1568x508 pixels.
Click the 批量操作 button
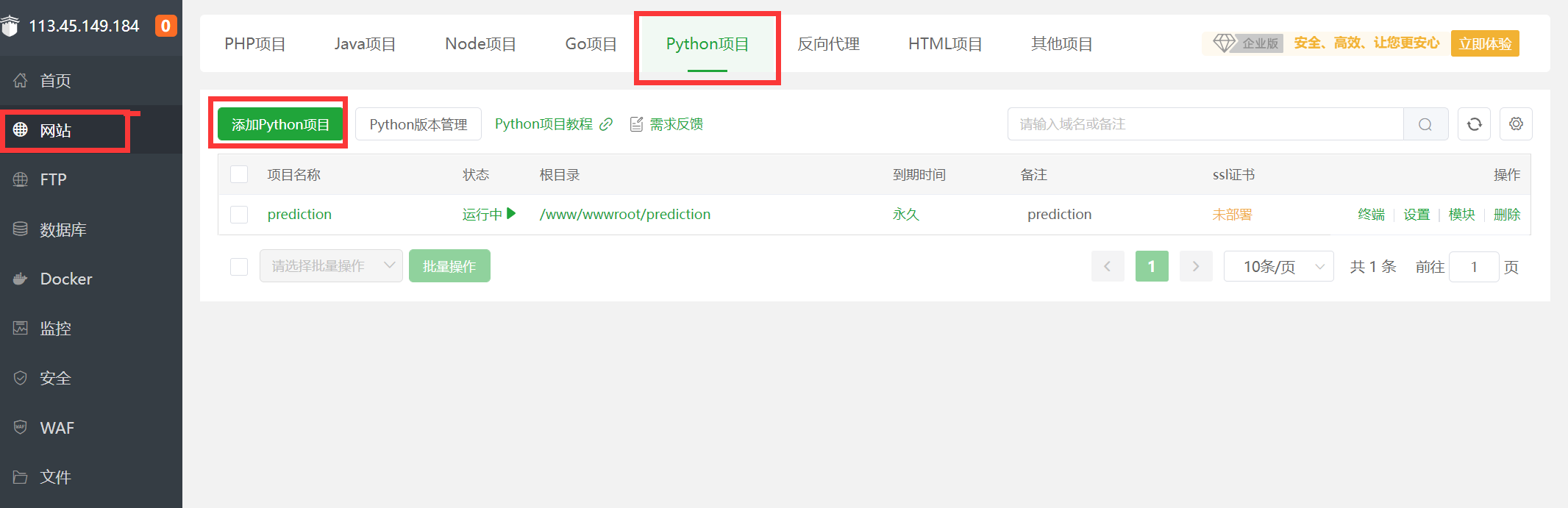coord(449,266)
